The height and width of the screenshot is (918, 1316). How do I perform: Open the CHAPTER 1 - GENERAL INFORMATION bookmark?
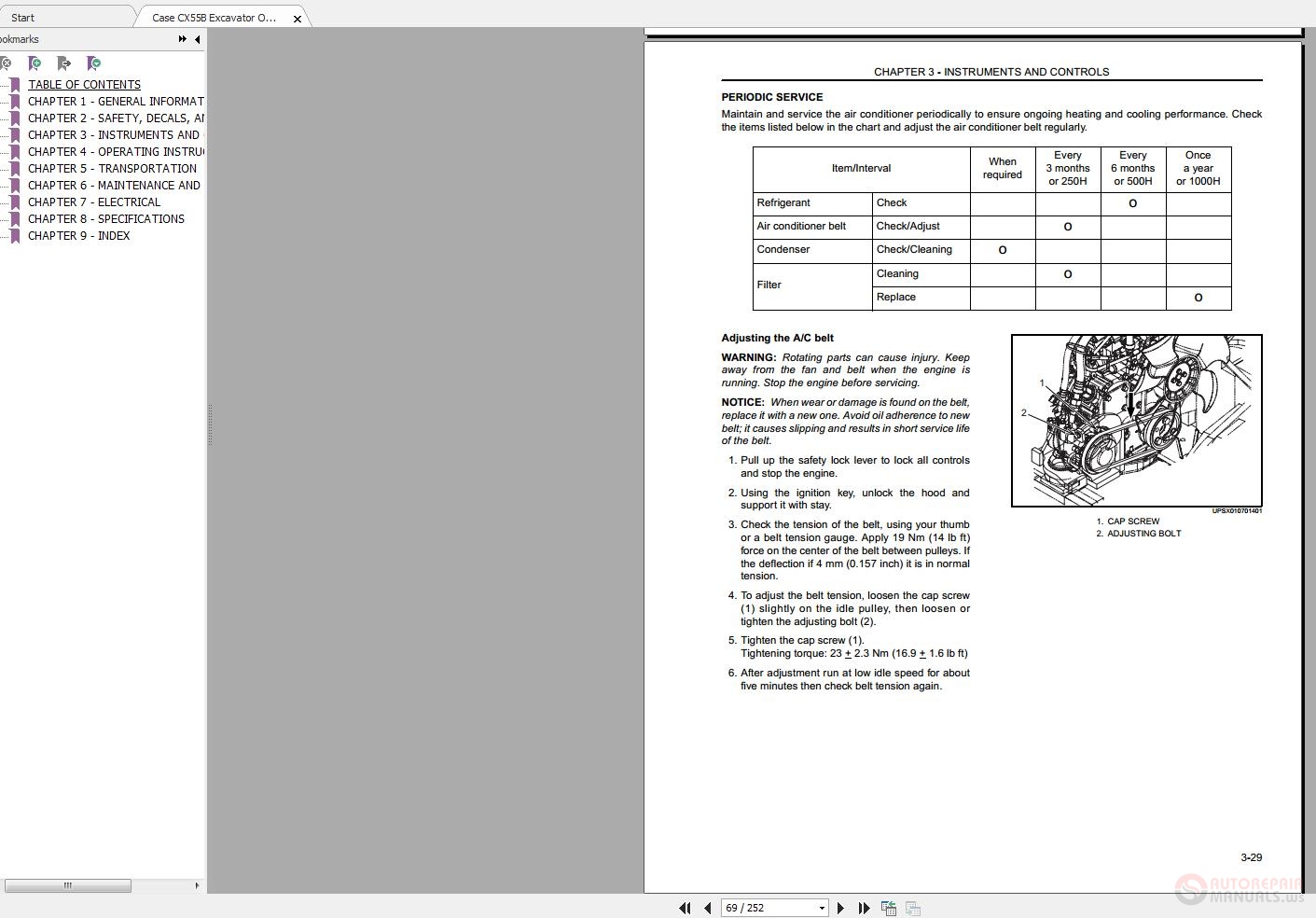tap(116, 102)
